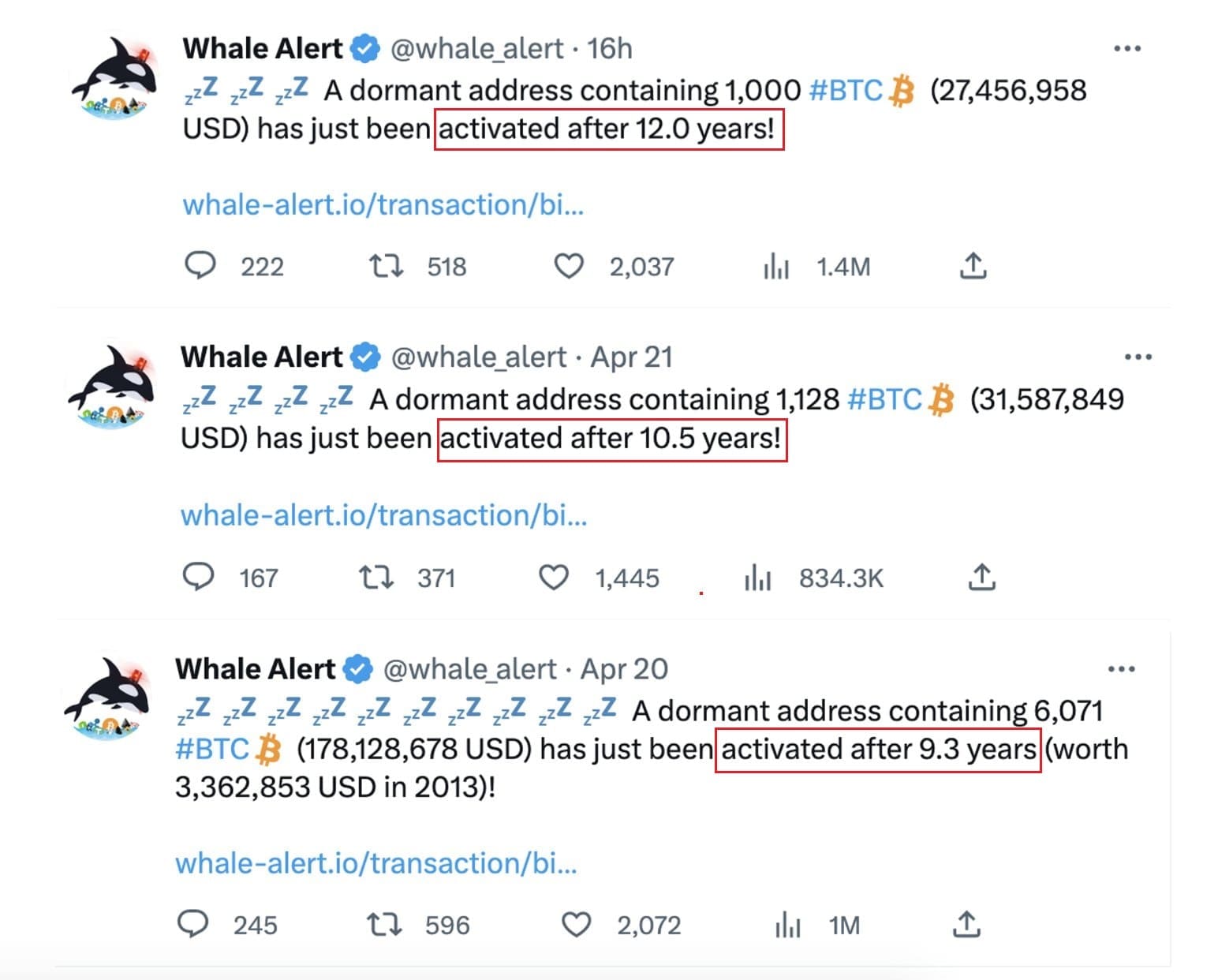View analytics of the 834.3K views tweet
This screenshot has height=980, width=1218.
click(757, 578)
